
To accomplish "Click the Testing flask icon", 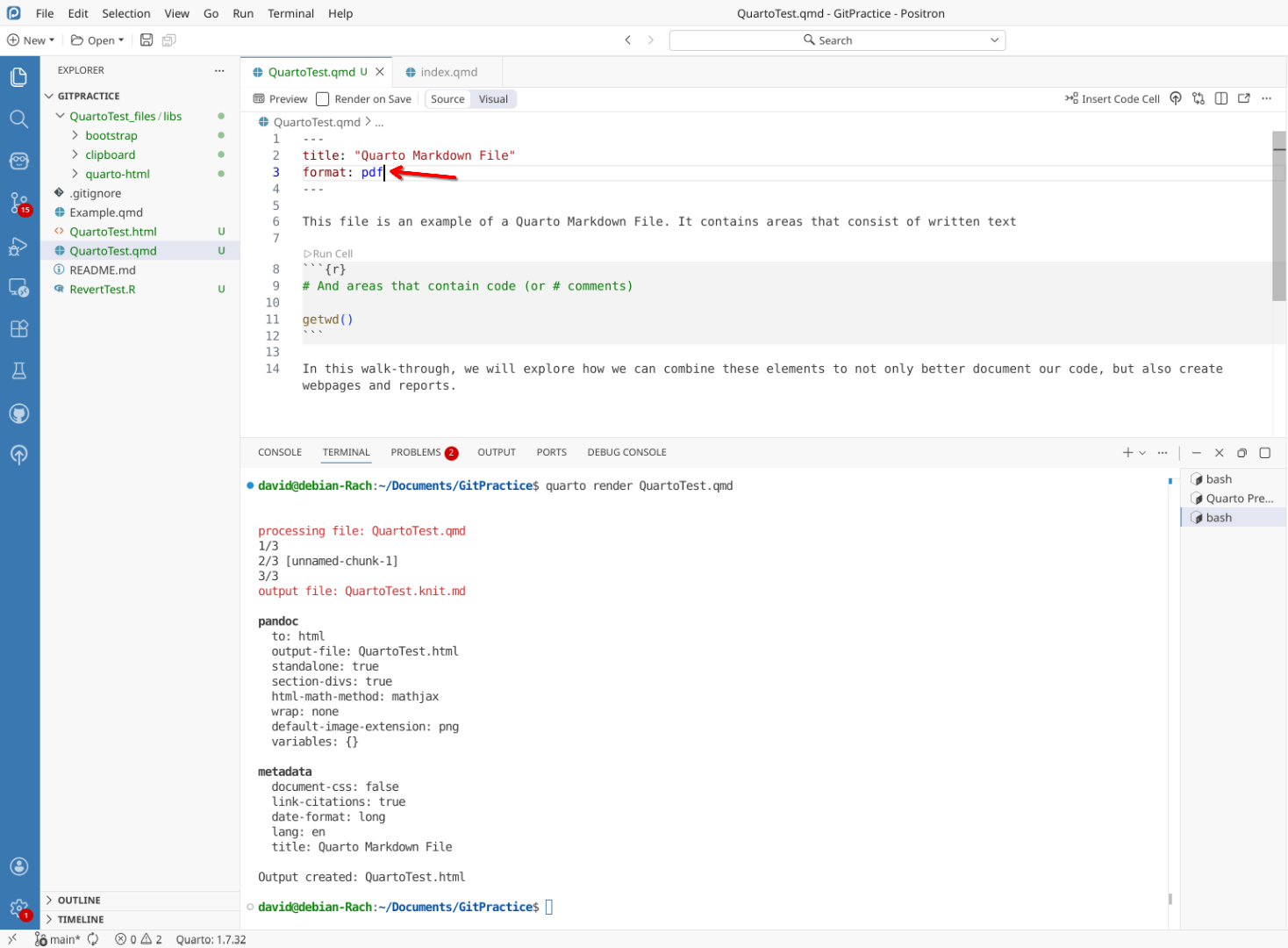I will [x=19, y=370].
